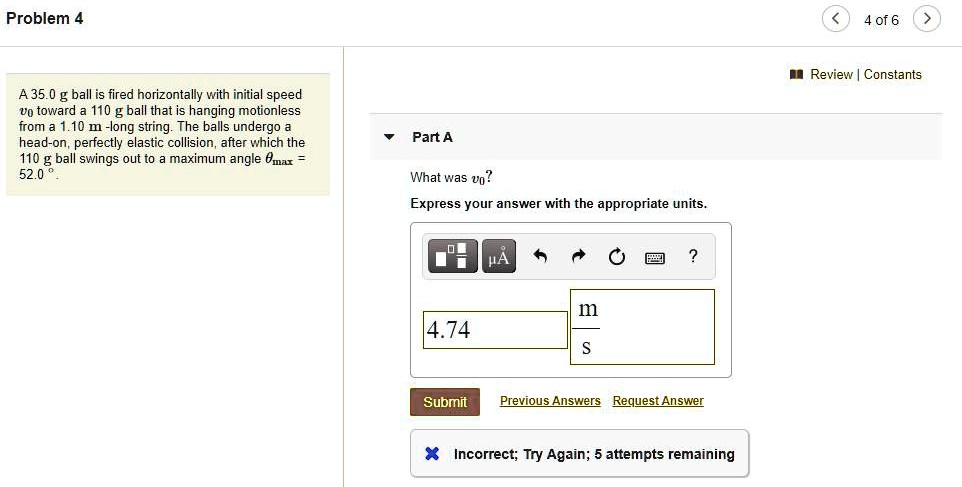962x487 pixels.
Task: Open the Review link
Action: coord(831,74)
